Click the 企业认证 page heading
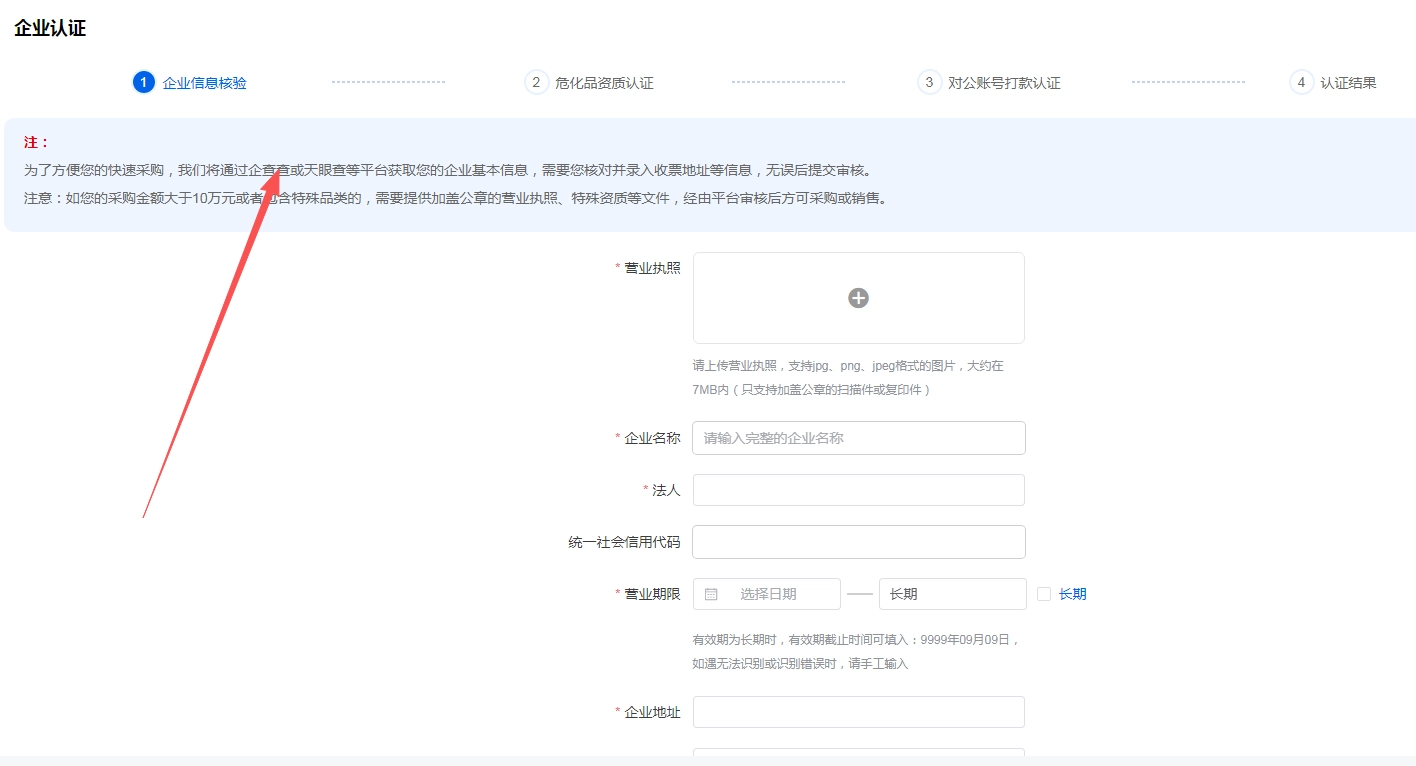 pos(50,28)
